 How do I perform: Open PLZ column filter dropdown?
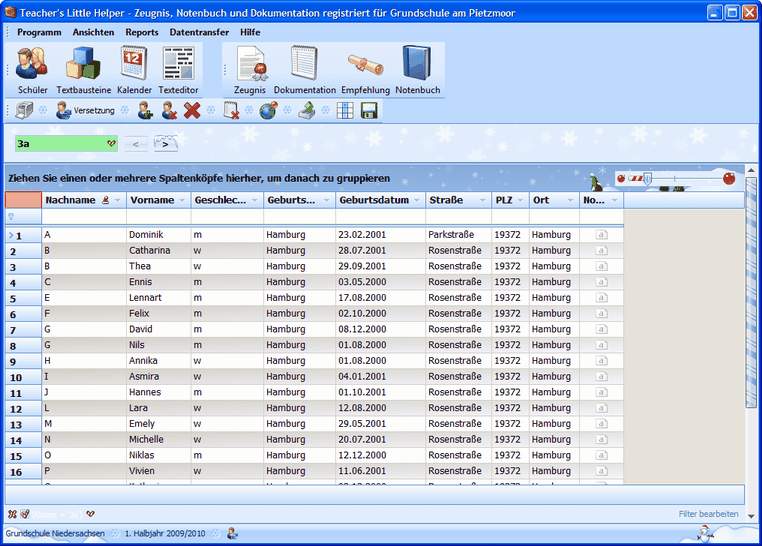(520, 200)
